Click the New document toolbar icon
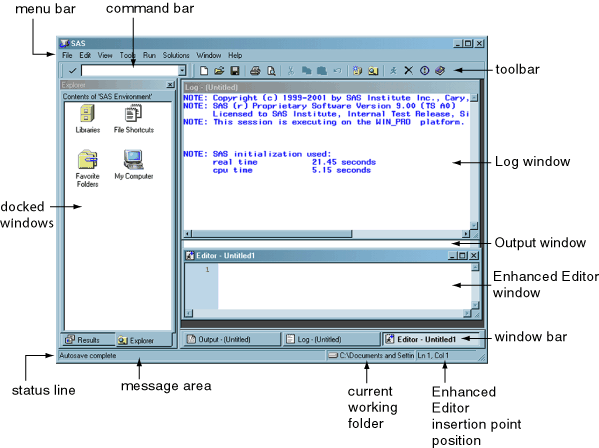Image resolution: width=599 pixels, height=448 pixels. [204, 71]
